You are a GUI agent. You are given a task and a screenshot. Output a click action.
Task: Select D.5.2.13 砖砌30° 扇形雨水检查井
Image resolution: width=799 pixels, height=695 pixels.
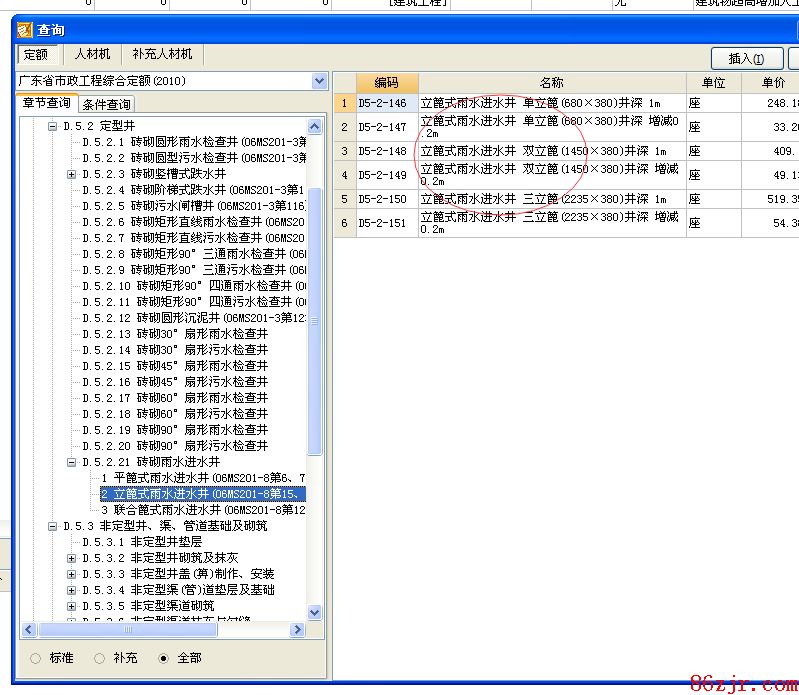175,334
